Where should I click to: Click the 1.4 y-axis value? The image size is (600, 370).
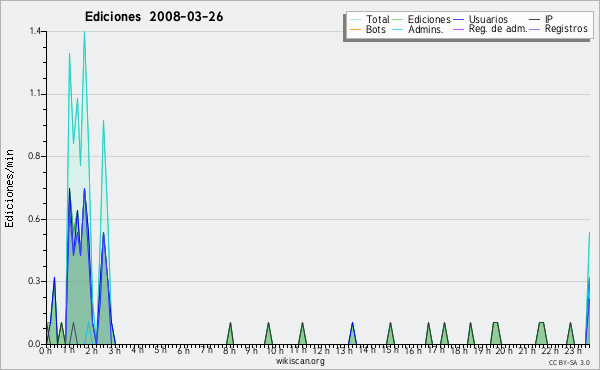[35, 31]
